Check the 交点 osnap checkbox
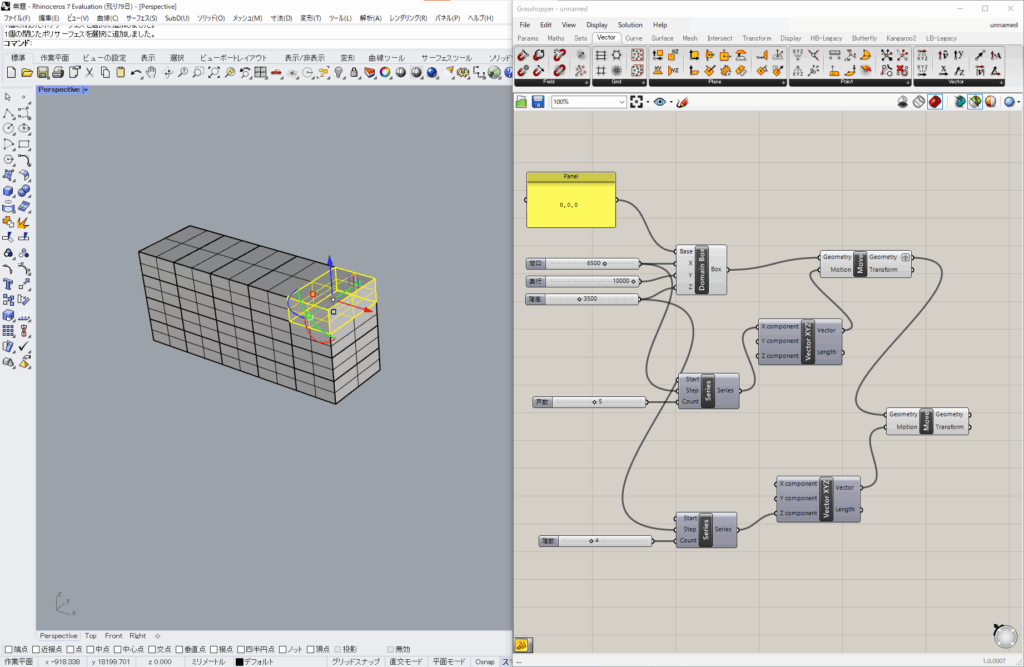This screenshot has width=1024, height=667. click(x=151, y=649)
